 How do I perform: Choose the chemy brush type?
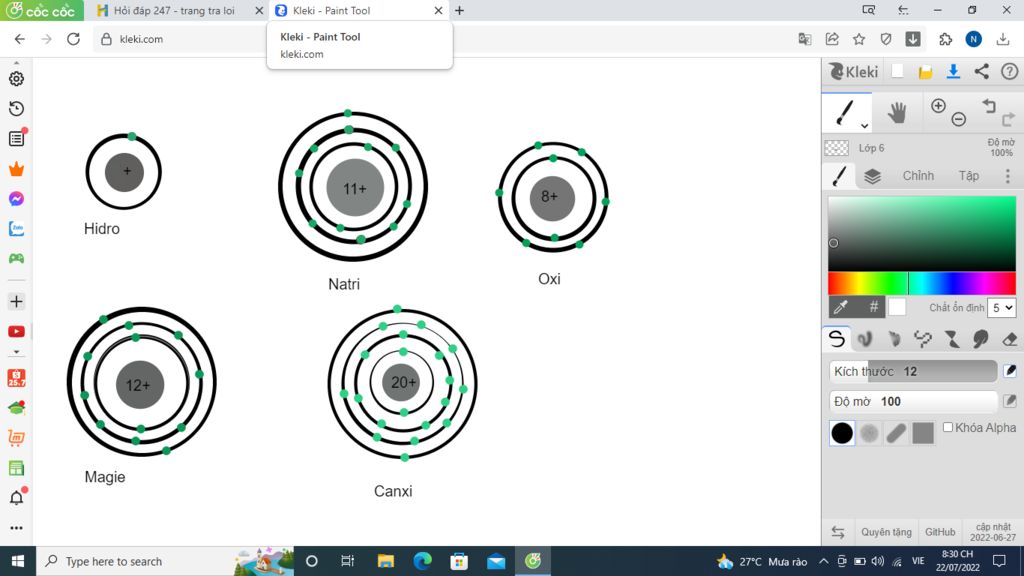coord(952,338)
